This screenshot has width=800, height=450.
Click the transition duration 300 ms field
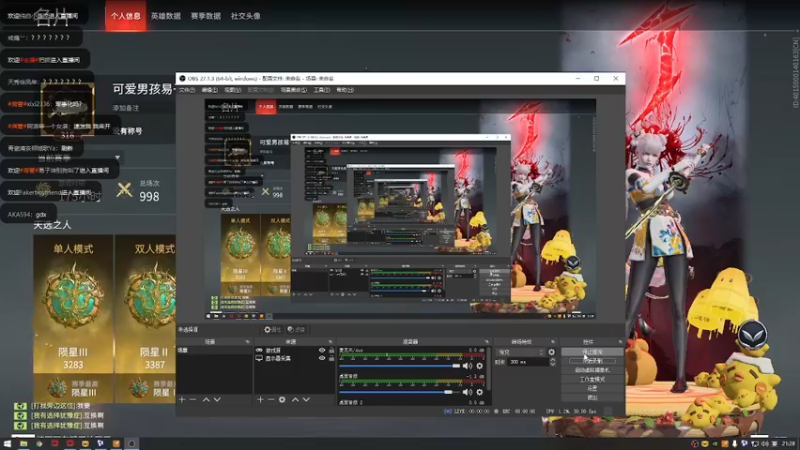click(x=528, y=362)
